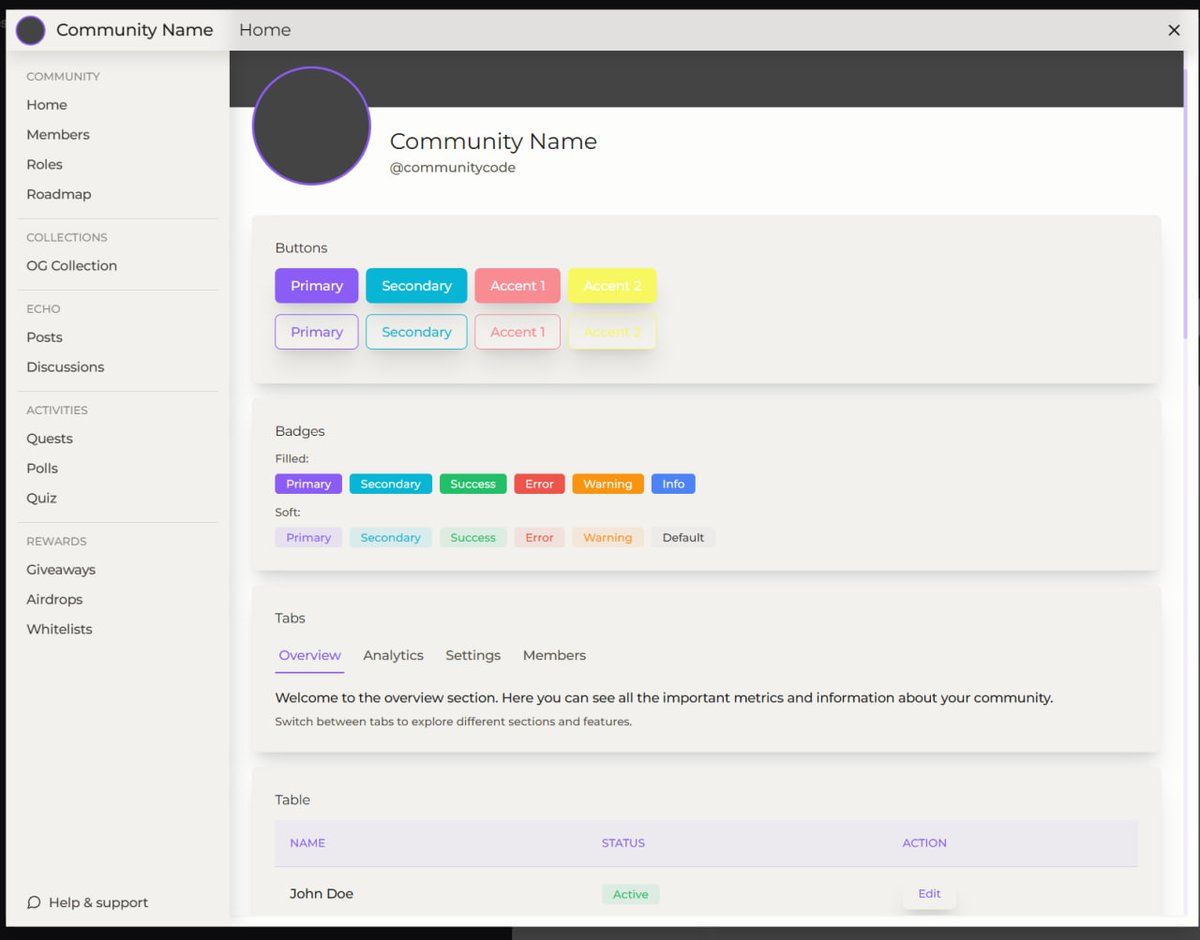Switch to the Settings tab

[473, 656]
